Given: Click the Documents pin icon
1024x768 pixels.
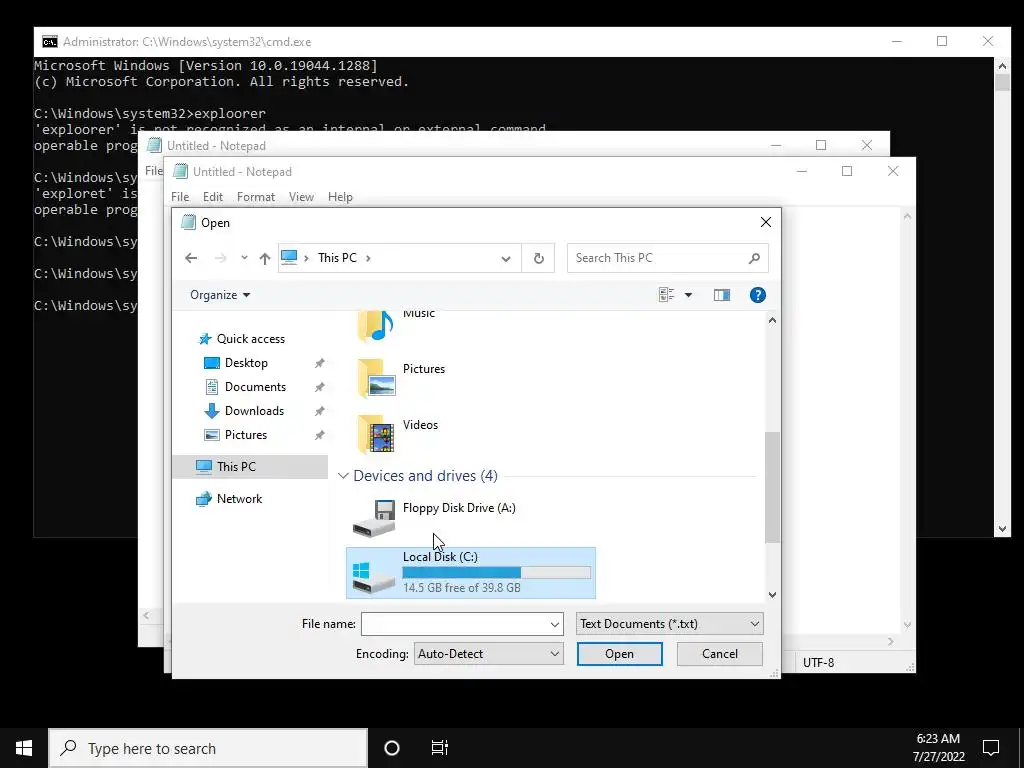Looking at the screenshot, I should click(319, 387).
